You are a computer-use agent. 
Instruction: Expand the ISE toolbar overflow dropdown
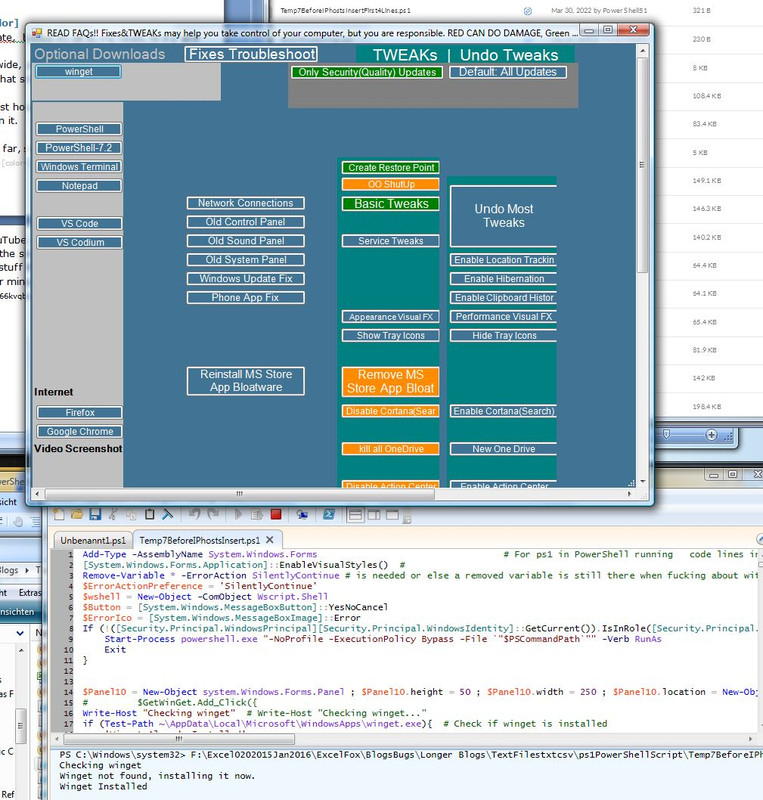tap(407, 520)
